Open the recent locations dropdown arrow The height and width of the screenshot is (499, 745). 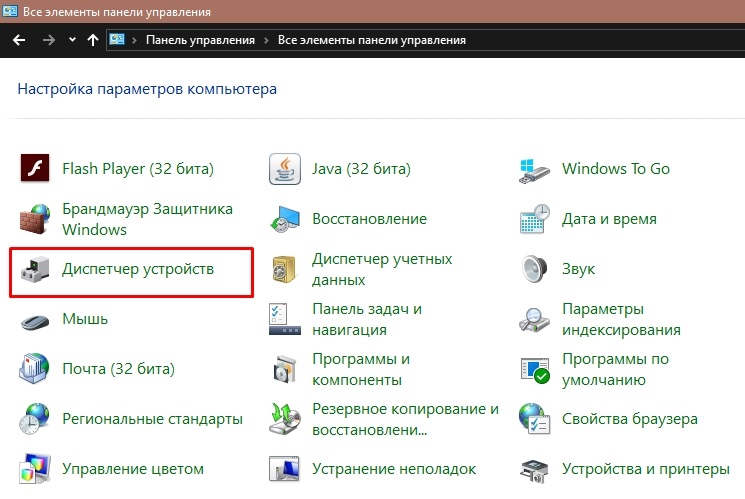pos(72,40)
